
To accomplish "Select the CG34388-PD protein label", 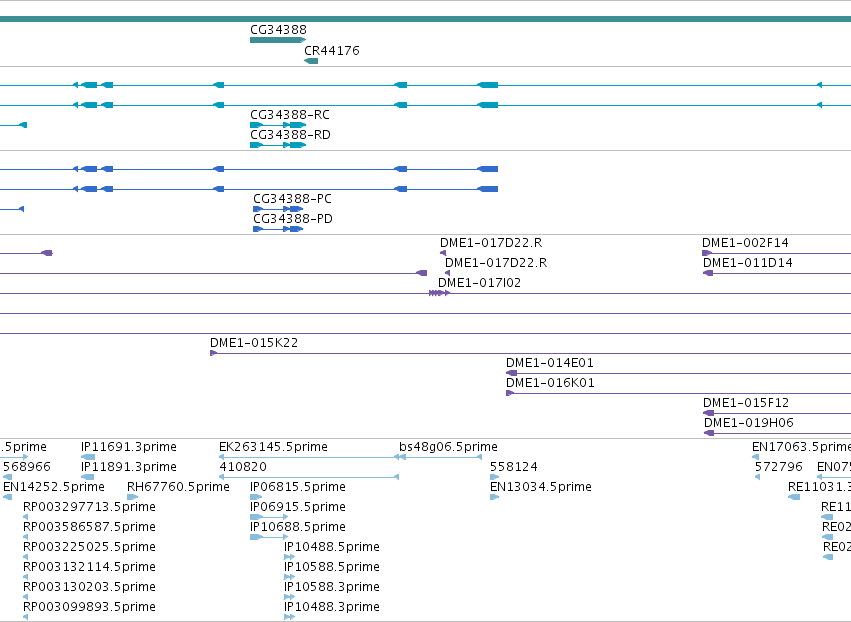I will click(293, 219).
